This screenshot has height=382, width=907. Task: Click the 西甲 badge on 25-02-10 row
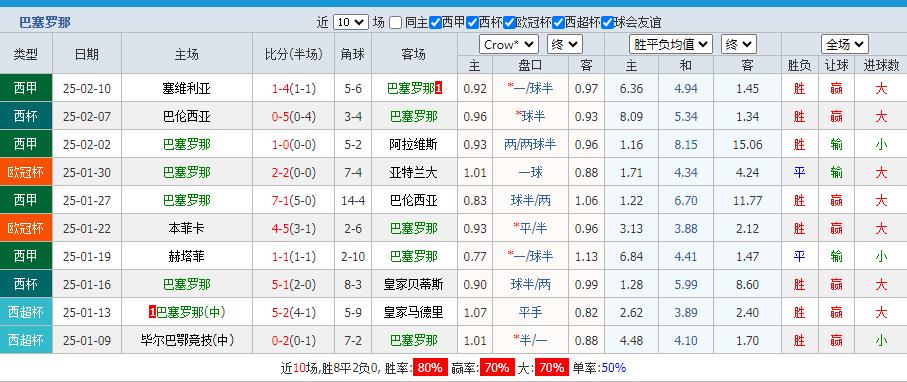tap(26, 88)
